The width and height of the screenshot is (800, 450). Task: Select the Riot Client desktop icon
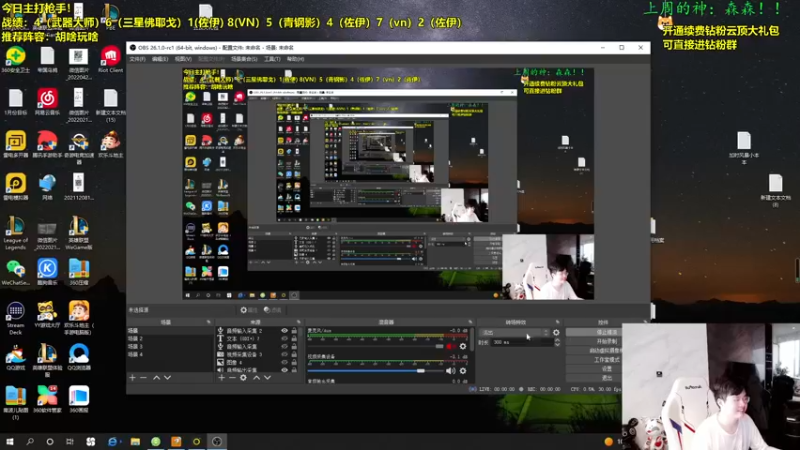[110, 60]
